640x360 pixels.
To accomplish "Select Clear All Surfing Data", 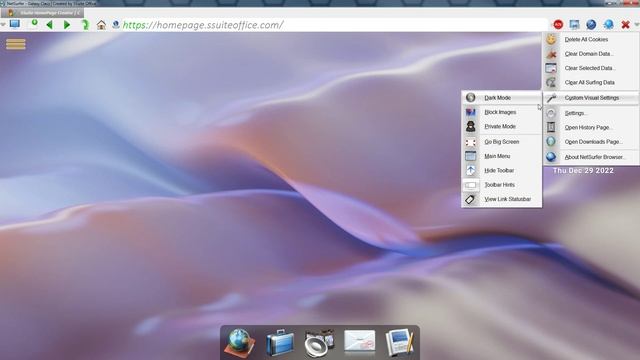I will (591, 82).
